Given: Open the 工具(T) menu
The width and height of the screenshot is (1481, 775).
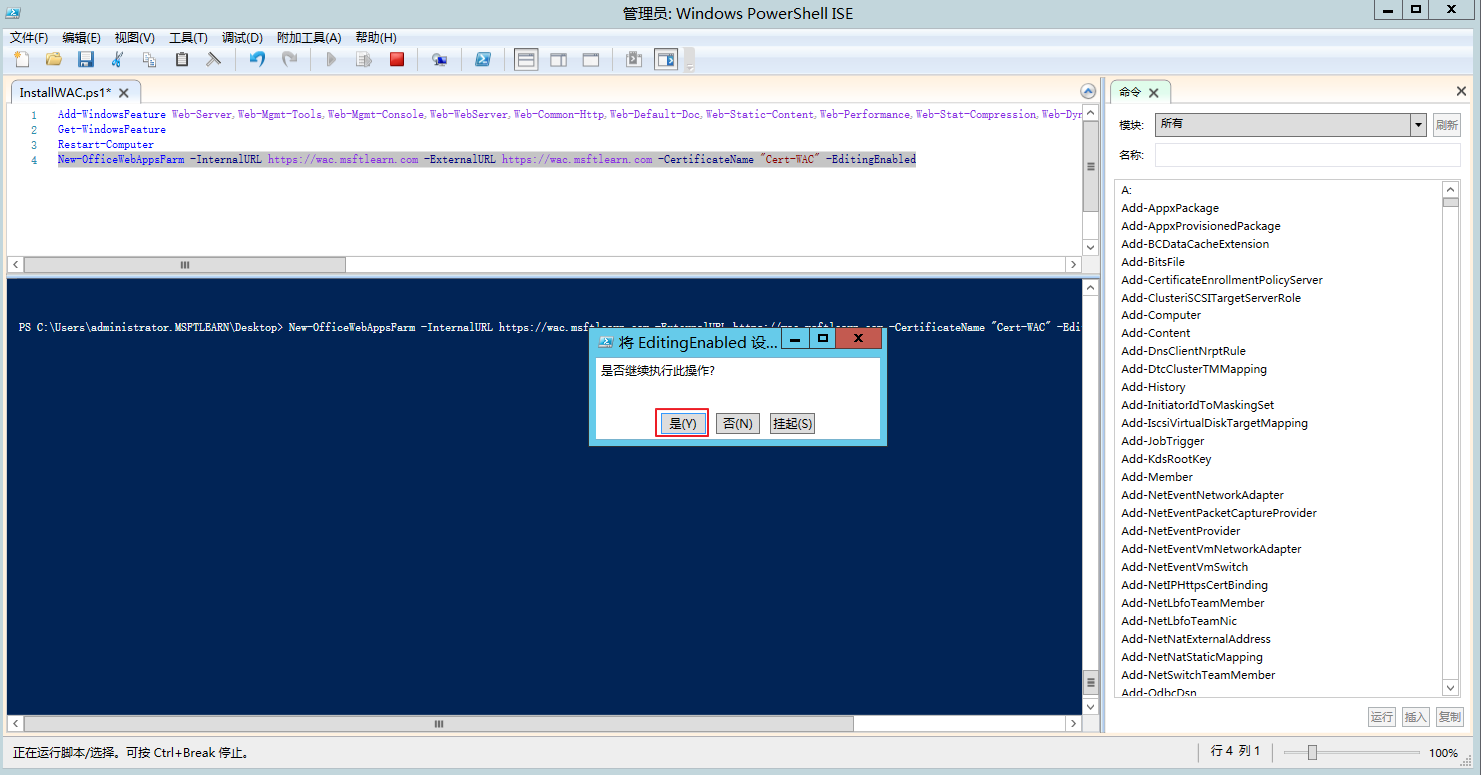Looking at the screenshot, I should pos(188,37).
